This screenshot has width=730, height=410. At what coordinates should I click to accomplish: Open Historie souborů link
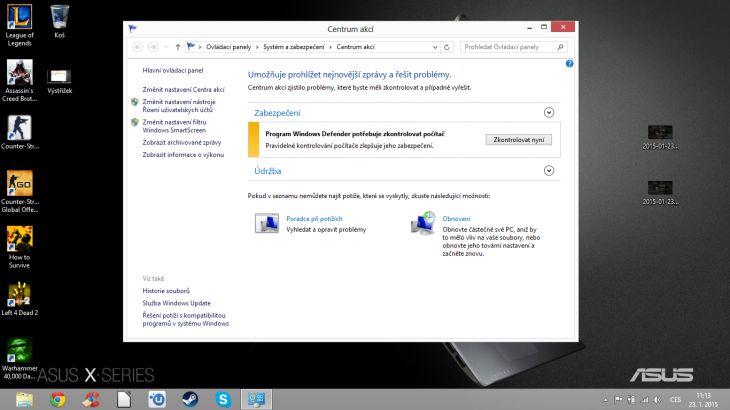pyautogui.click(x=166, y=291)
